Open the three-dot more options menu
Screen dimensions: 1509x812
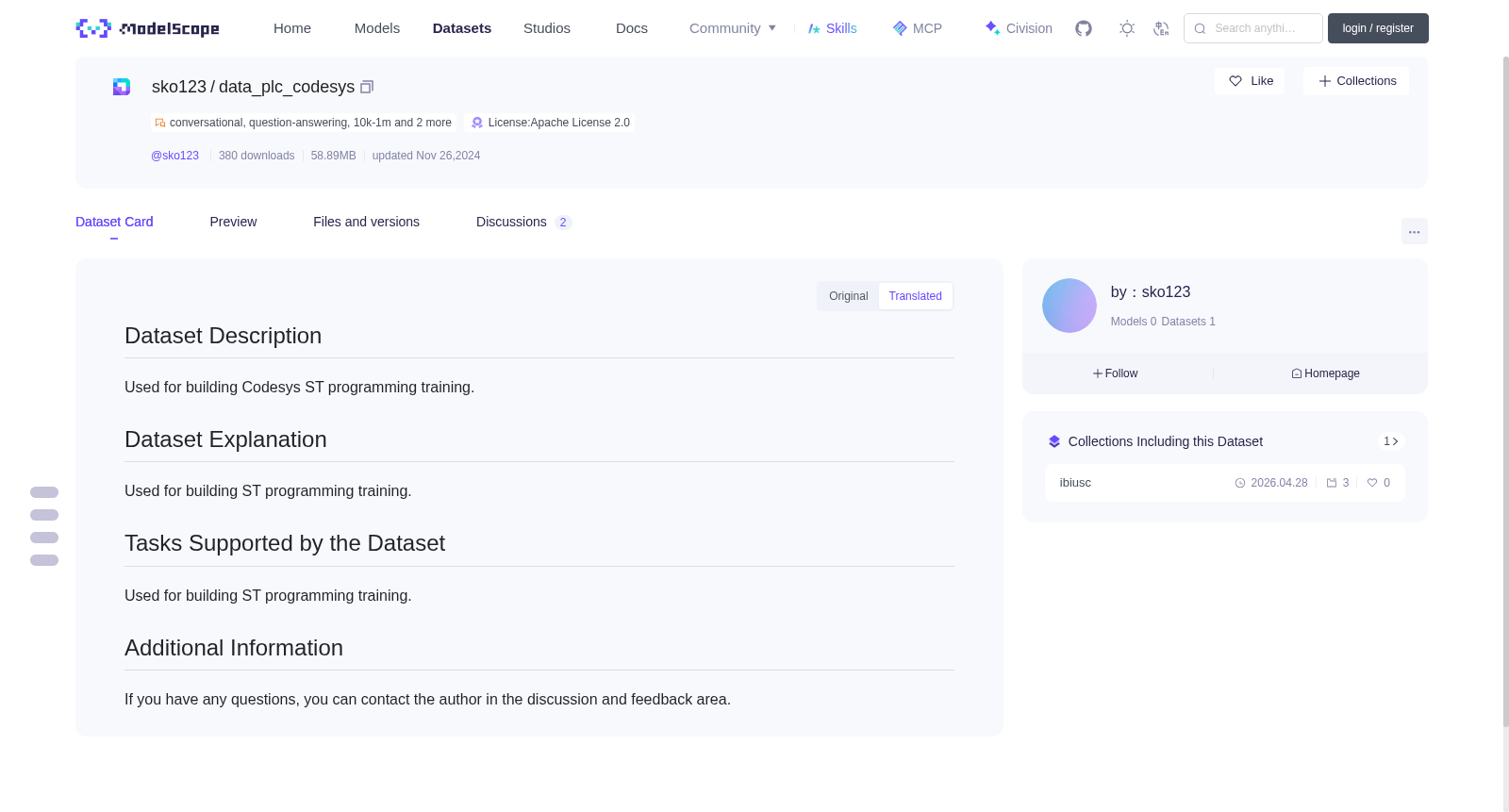click(1414, 231)
